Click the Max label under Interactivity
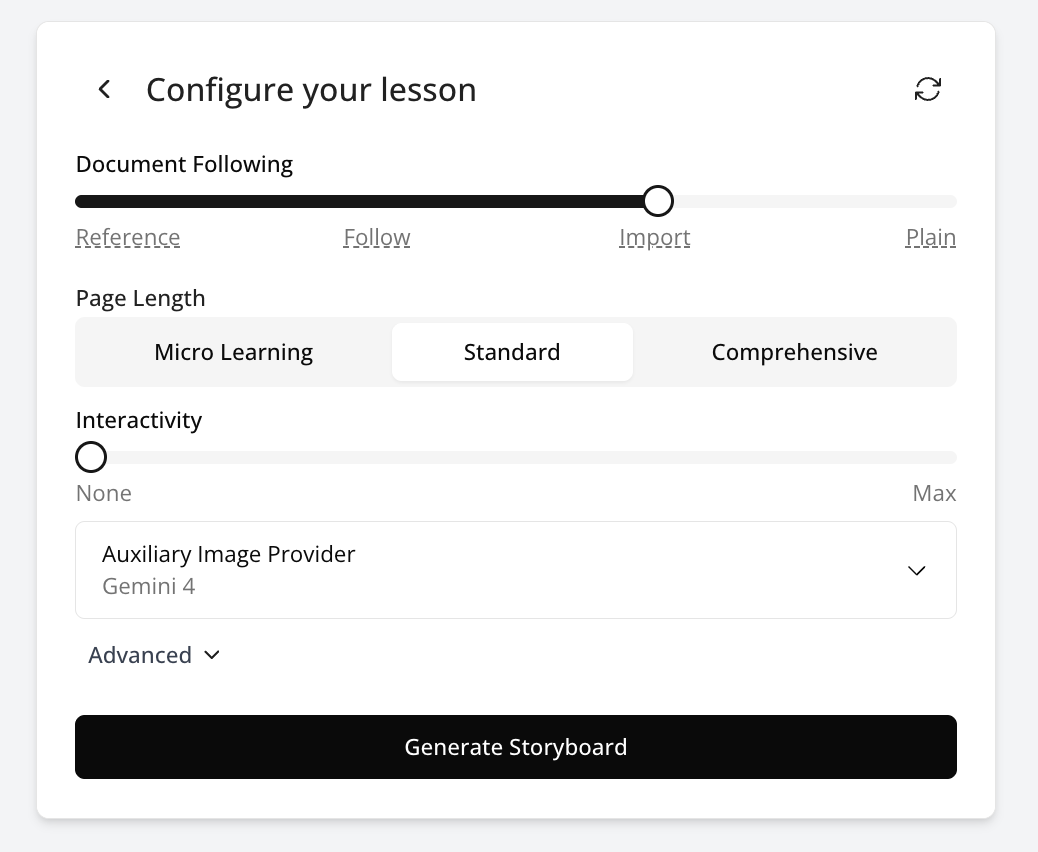This screenshot has width=1038, height=852. pyautogui.click(x=934, y=493)
